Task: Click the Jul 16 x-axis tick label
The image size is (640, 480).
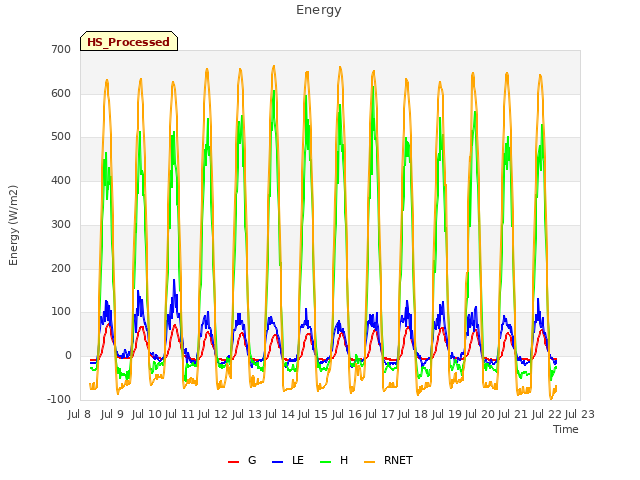Action: tap(346, 414)
